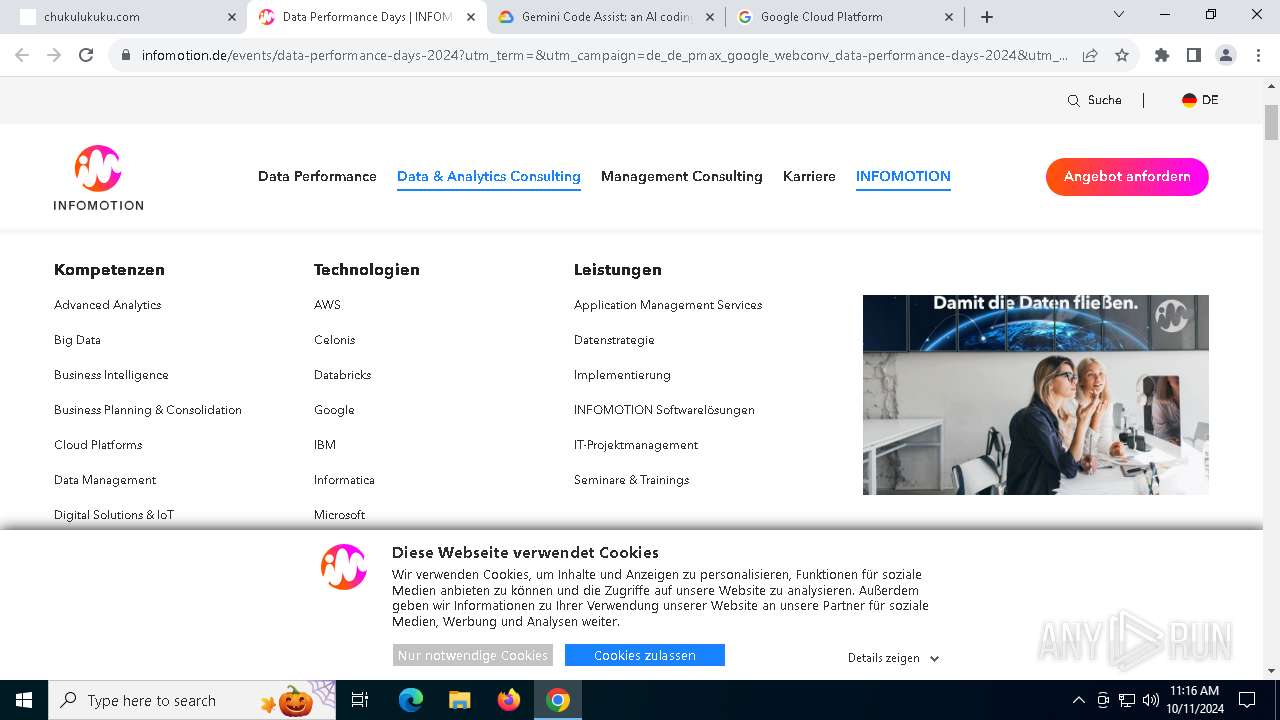The image size is (1280, 720).
Task: Click the German flag language icon
Action: click(x=1189, y=100)
